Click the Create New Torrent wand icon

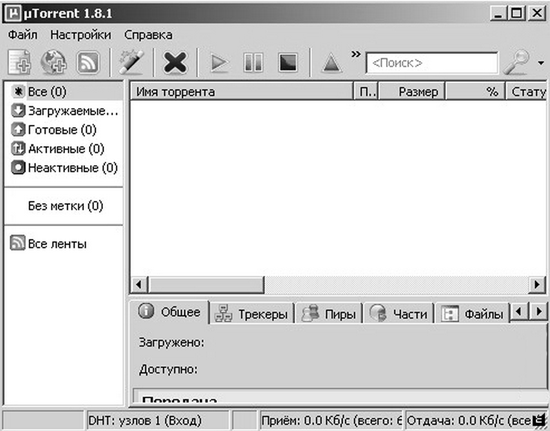pos(132,63)
